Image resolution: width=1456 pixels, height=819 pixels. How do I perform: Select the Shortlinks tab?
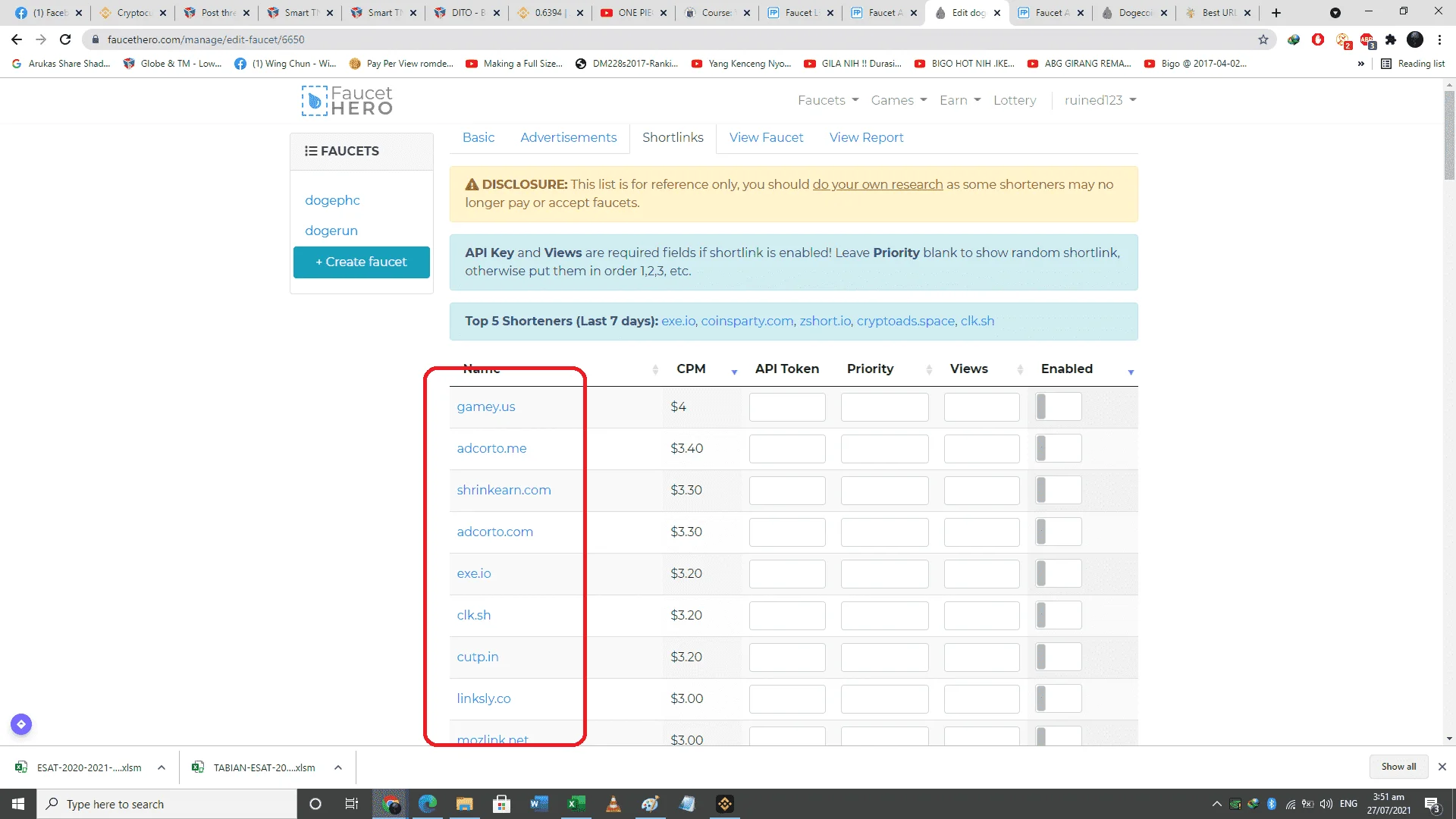(673, 137)
